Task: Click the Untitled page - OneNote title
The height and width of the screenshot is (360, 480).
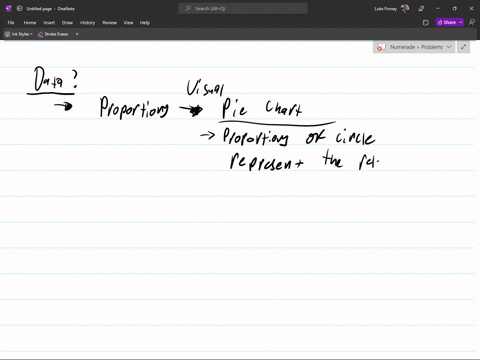Action: (51, 9)
